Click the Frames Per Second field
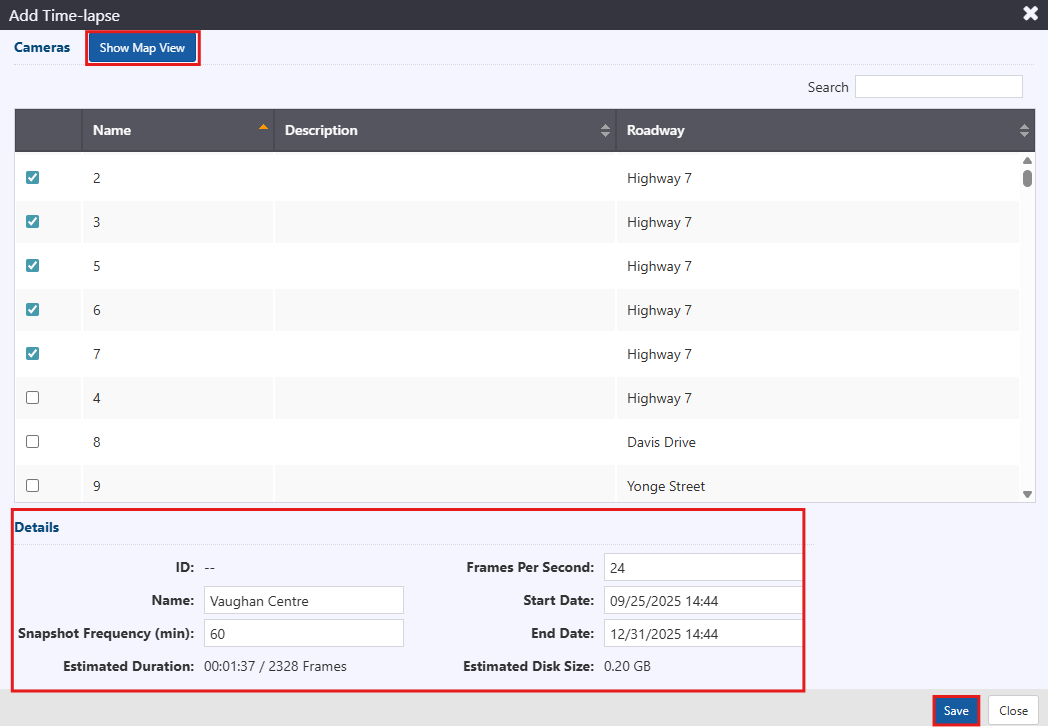The width and height of the screenshot is (1048, 727). point(703,567)
